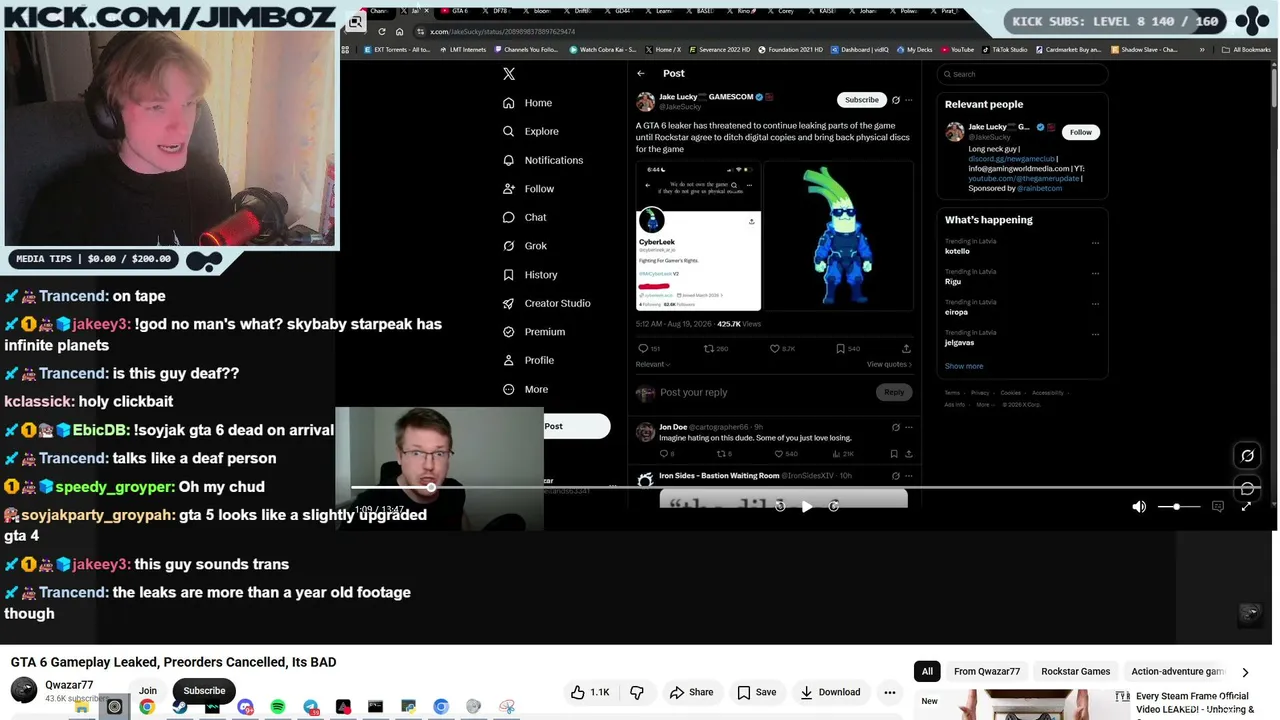This screenshot has width=1280, height=720.
Task: Open Premium in X sidebar
Action: pyautogui.click(x=534, y=332)
